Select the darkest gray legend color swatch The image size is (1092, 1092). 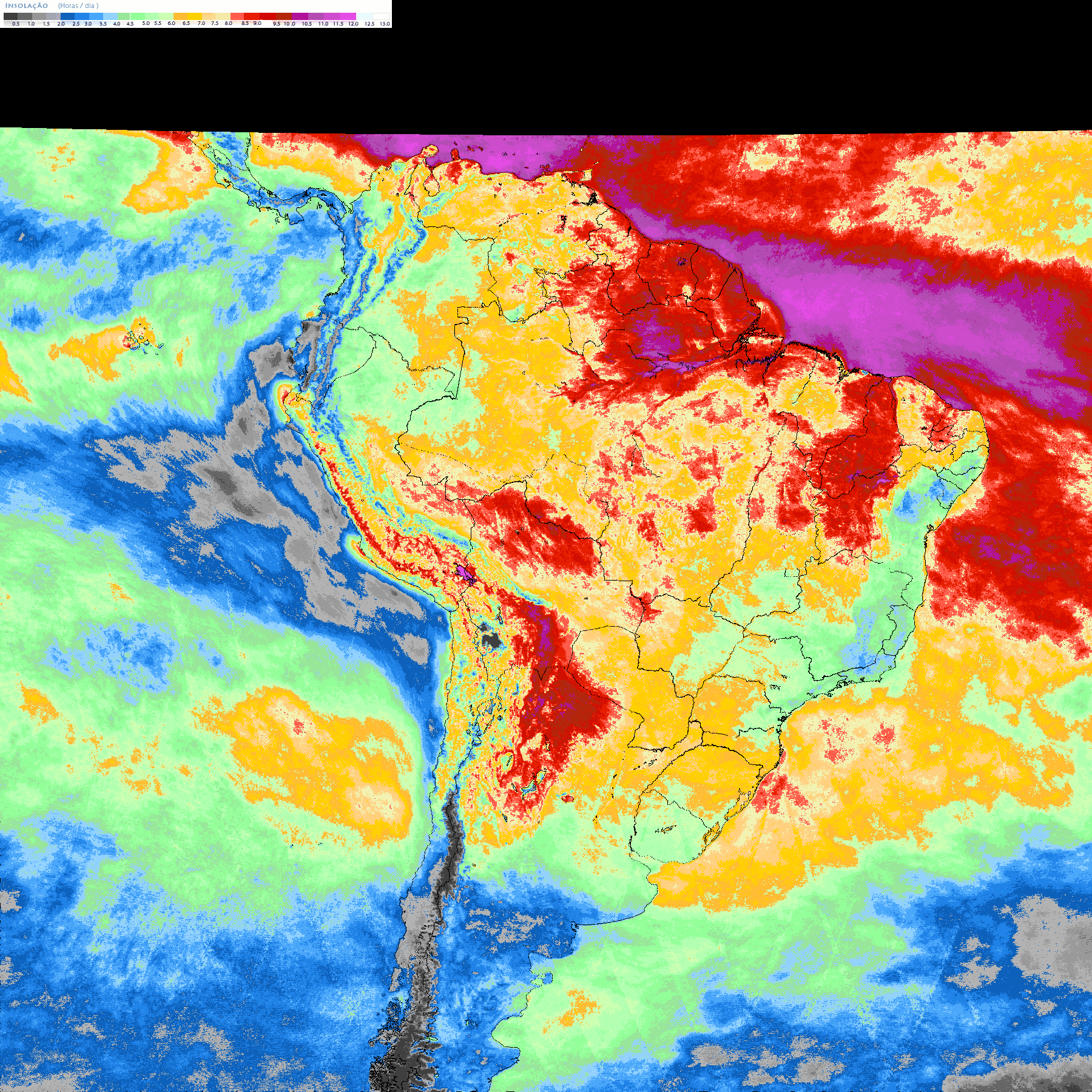[10, 16]
